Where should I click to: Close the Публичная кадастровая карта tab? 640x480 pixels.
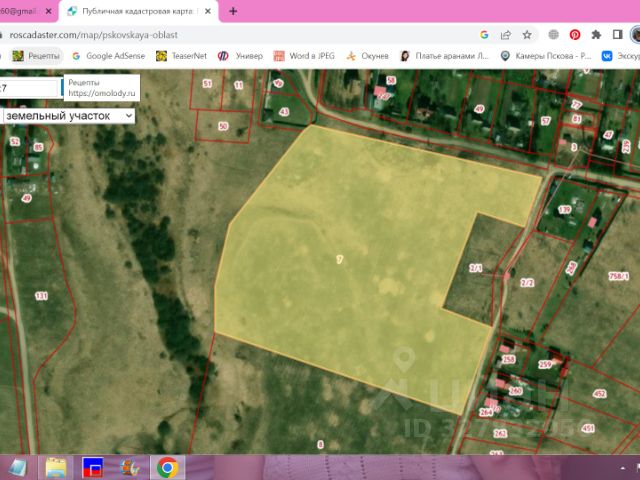click(208, 11)
